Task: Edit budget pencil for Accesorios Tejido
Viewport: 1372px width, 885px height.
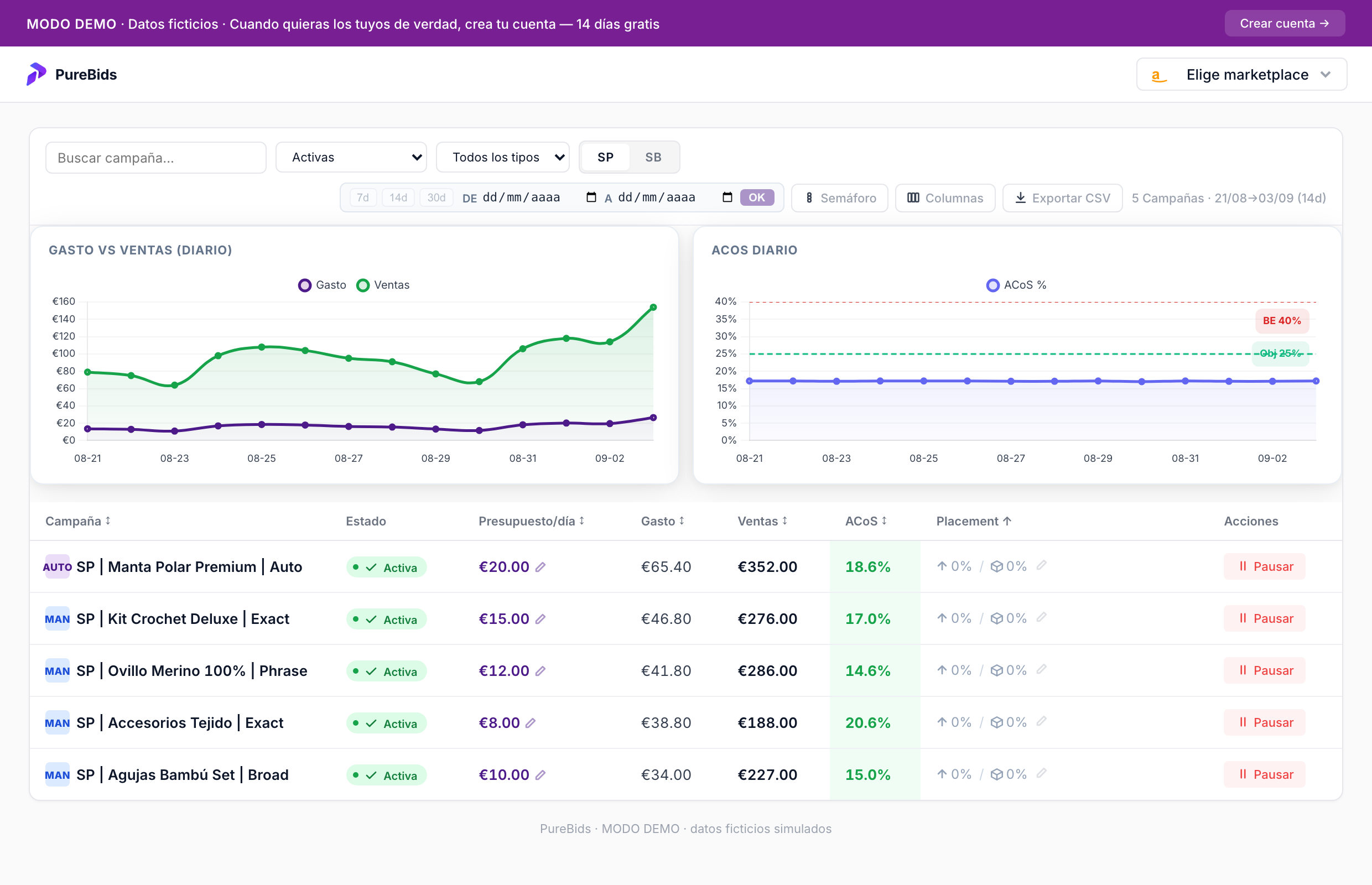Action: (531, 723)
